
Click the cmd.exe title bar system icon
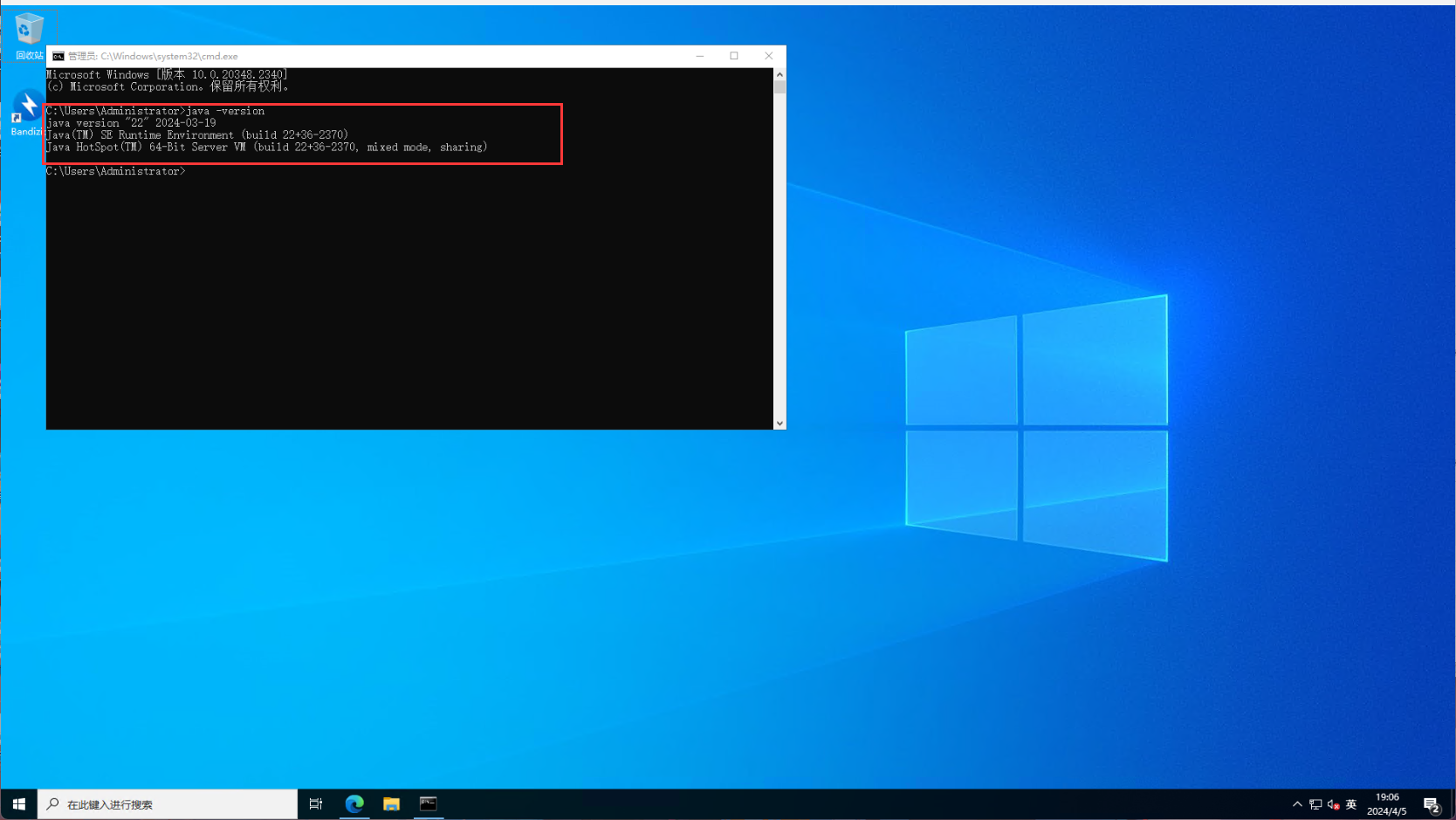pyautogui.click(x=58, y=56)
